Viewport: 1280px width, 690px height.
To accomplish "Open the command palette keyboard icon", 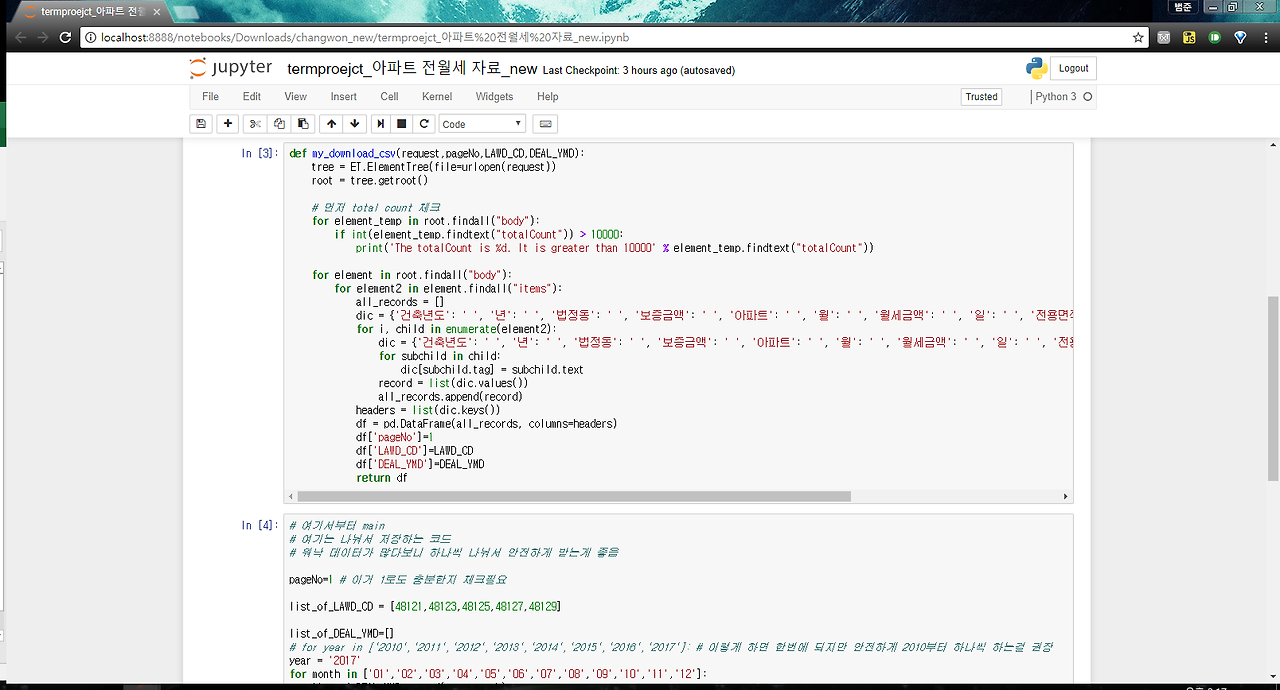I will pos(545,124).
